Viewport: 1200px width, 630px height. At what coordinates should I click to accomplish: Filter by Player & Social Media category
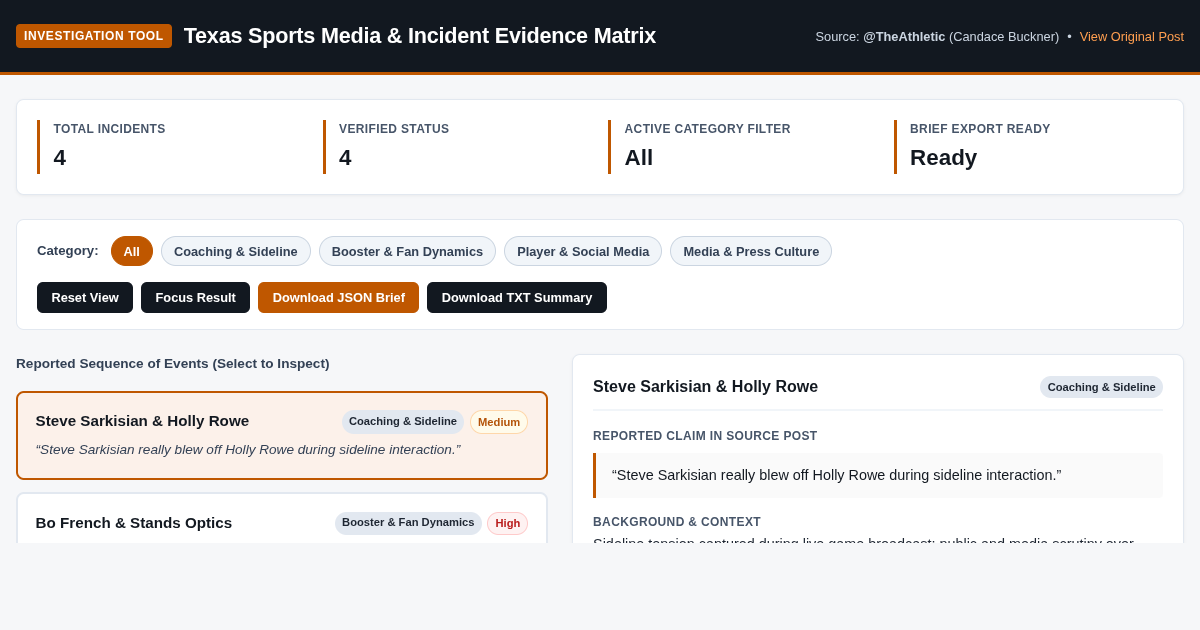pos(583,251)
